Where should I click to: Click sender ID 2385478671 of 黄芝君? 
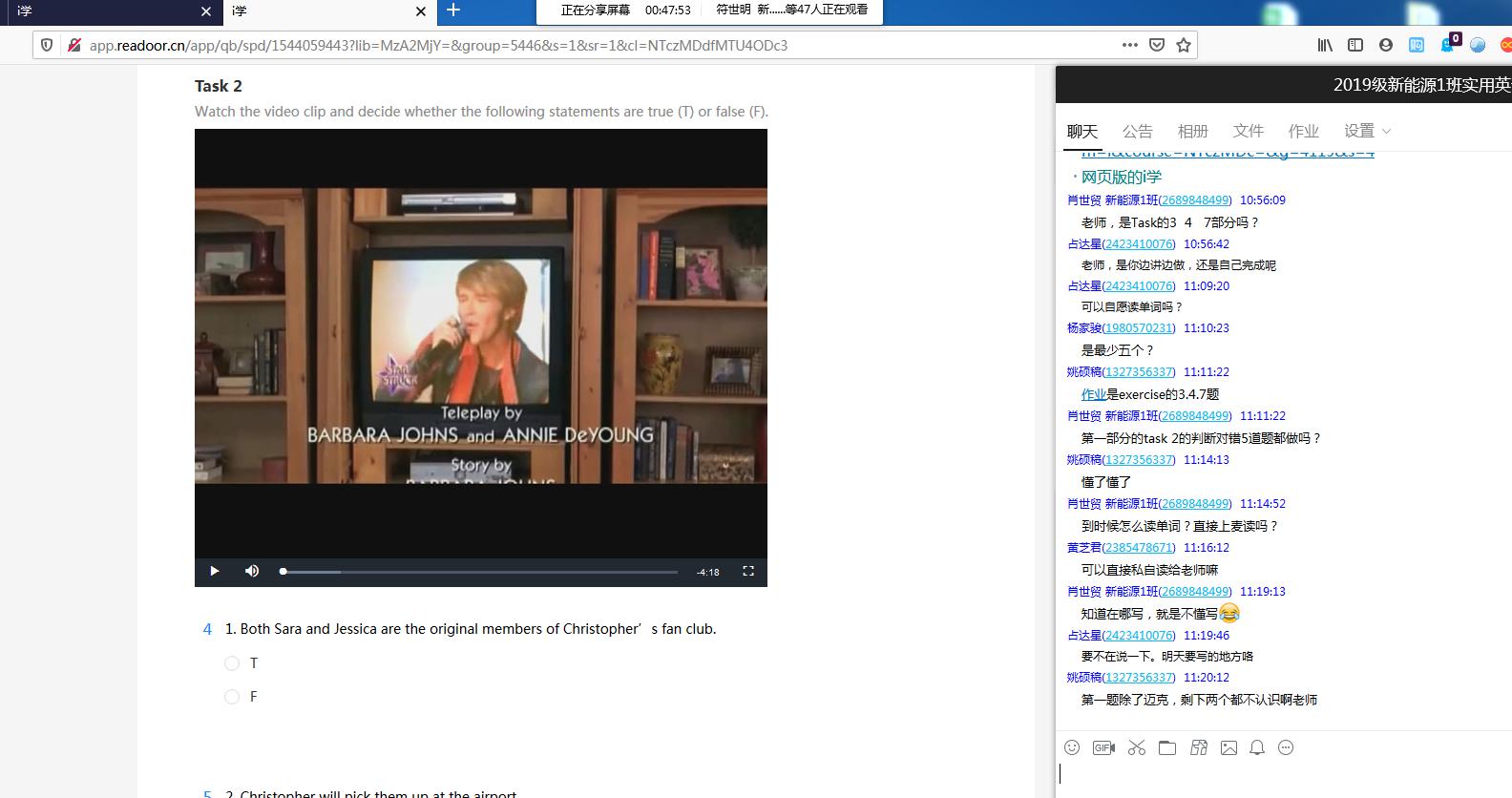(1139, 548)
